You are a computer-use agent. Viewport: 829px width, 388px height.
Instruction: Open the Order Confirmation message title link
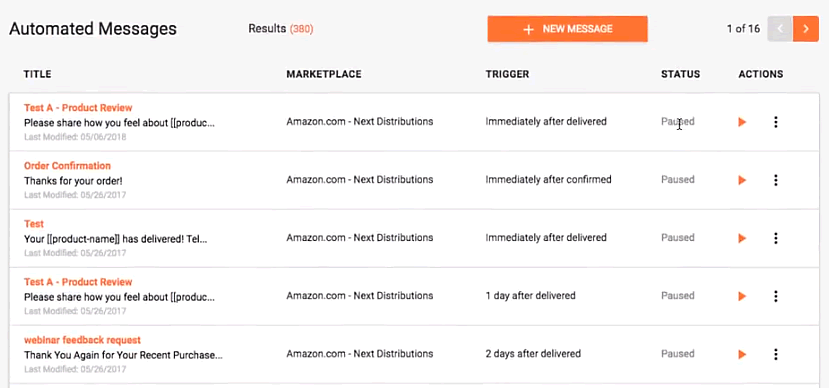point(67,165)
